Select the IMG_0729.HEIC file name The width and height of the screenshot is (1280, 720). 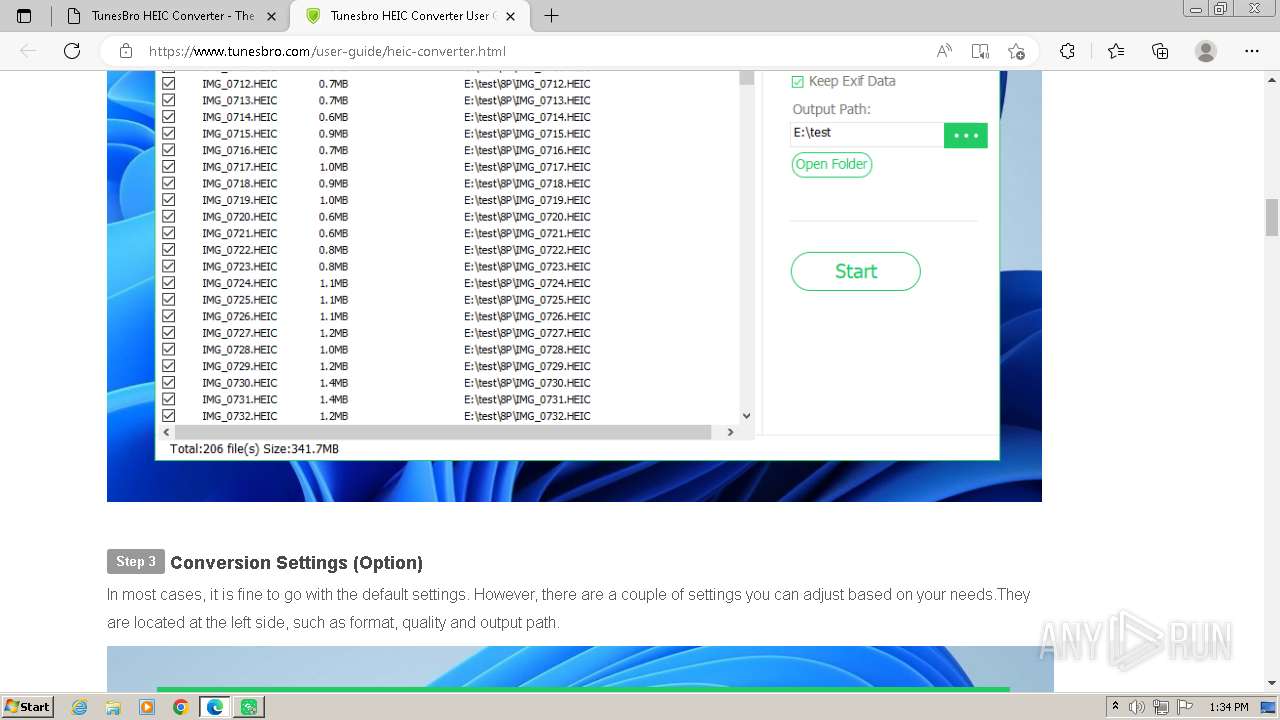(x=240, y=366)
